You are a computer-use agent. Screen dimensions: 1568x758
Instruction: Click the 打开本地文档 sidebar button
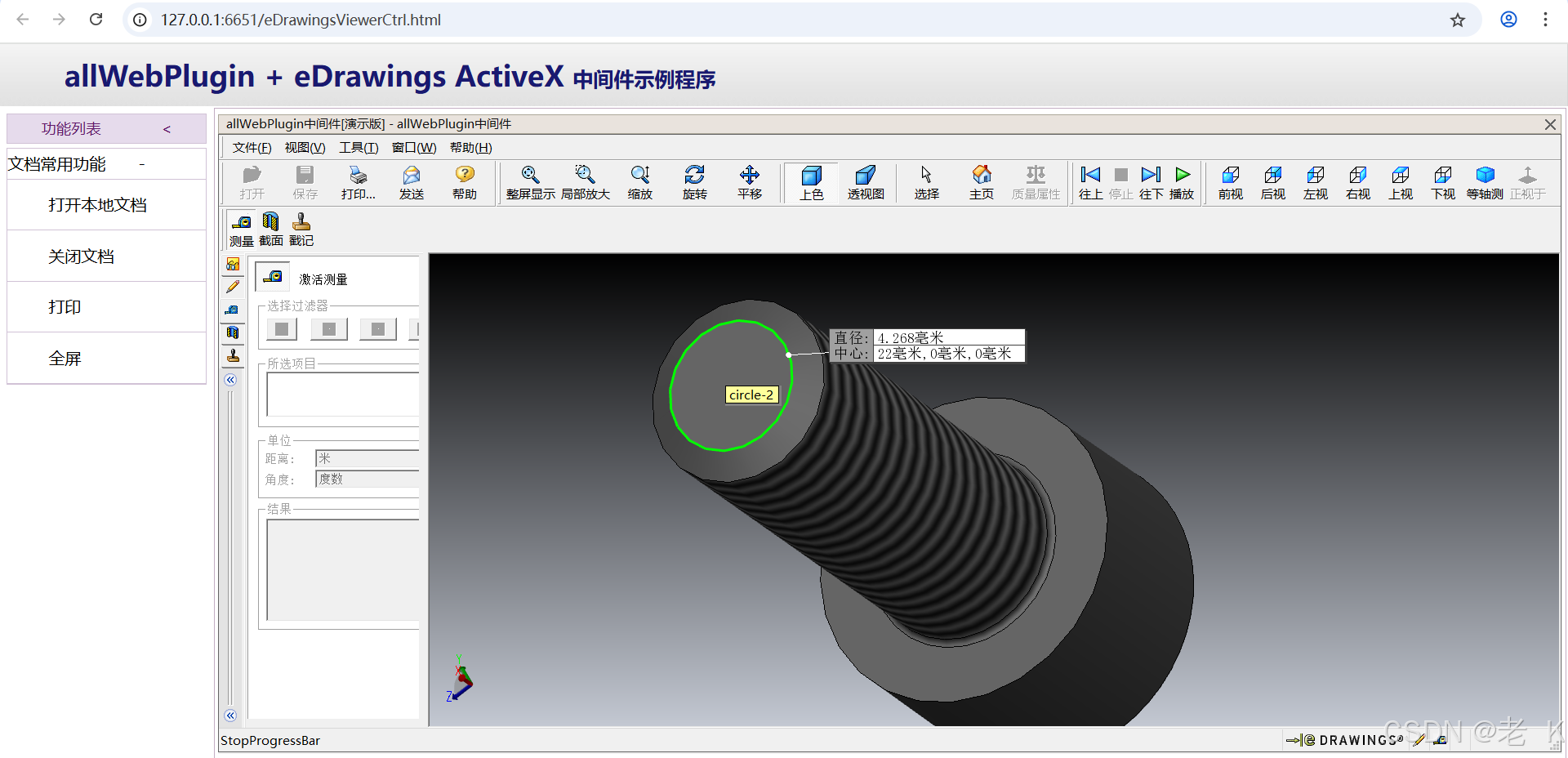pos(97,204)
